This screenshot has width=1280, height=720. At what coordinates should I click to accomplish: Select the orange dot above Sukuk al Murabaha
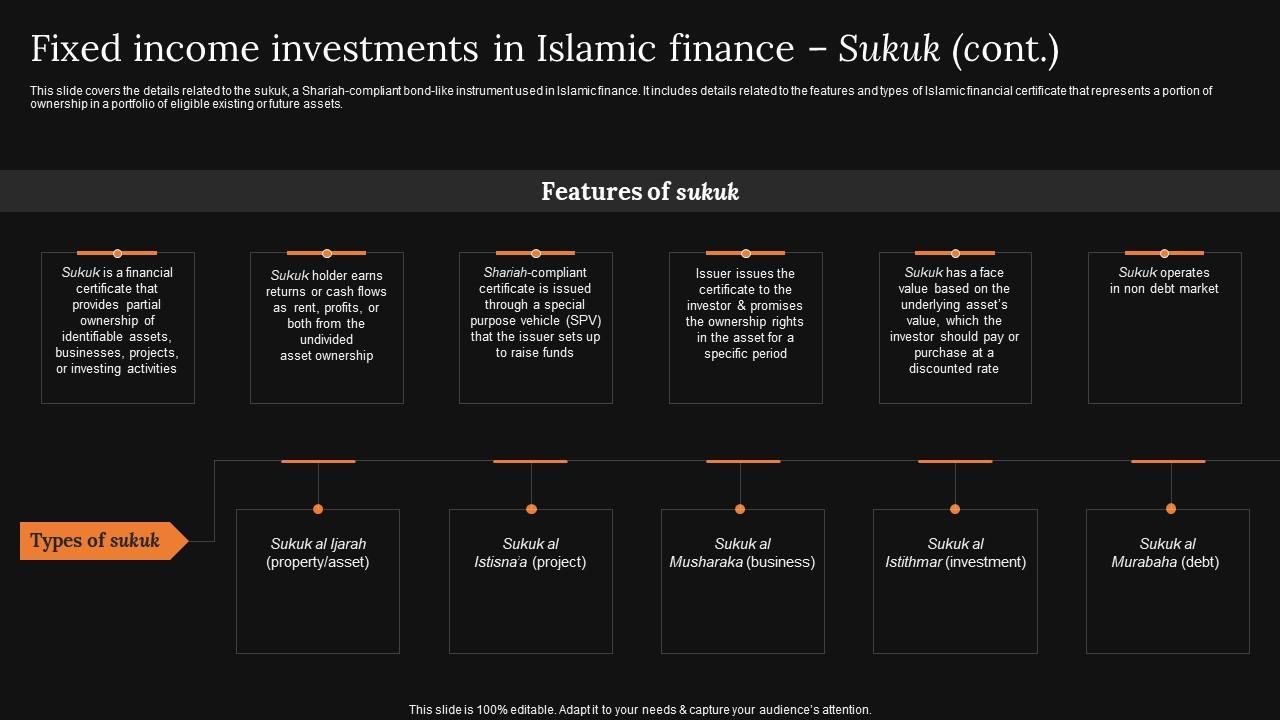point(1171,509)
